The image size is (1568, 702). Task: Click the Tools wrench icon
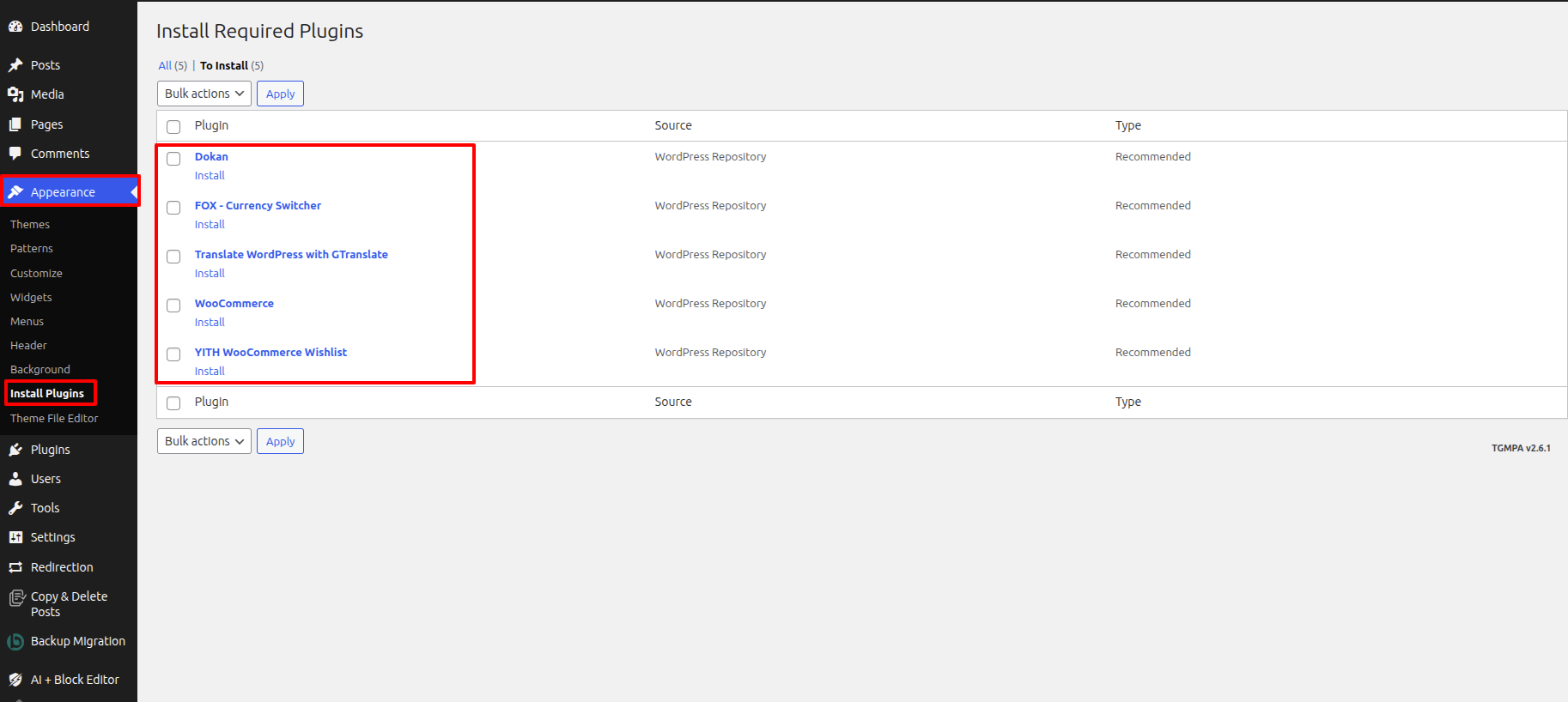(15, 508)
